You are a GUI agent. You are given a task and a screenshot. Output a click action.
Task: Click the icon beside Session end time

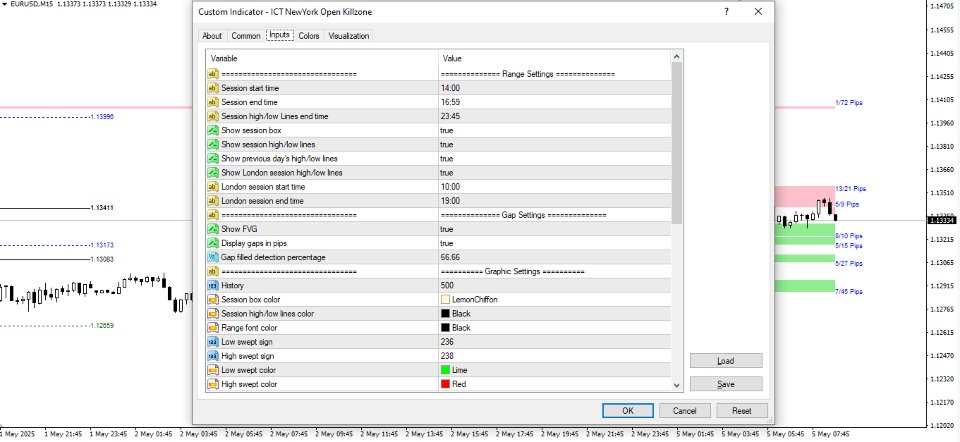(x=213, y=102)
